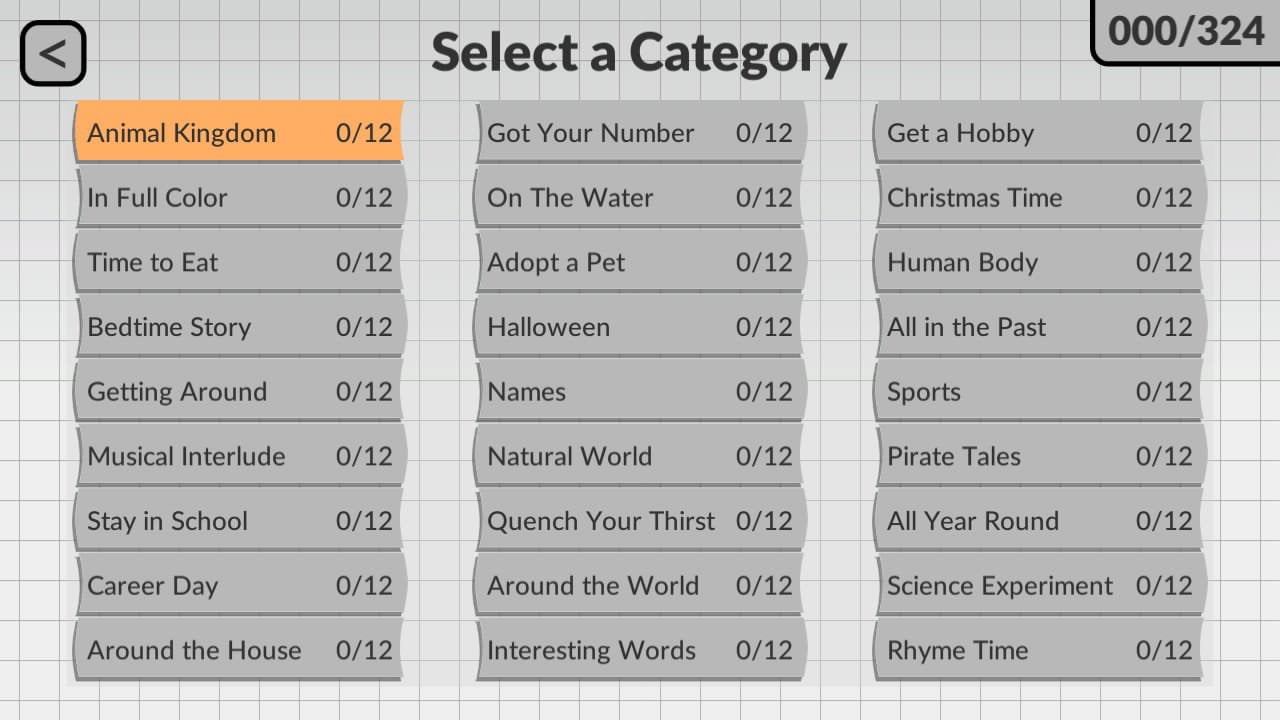Screen dimensions: 1280x720
Task: Choose the On The Water category
Action: (x=639, y=198)
